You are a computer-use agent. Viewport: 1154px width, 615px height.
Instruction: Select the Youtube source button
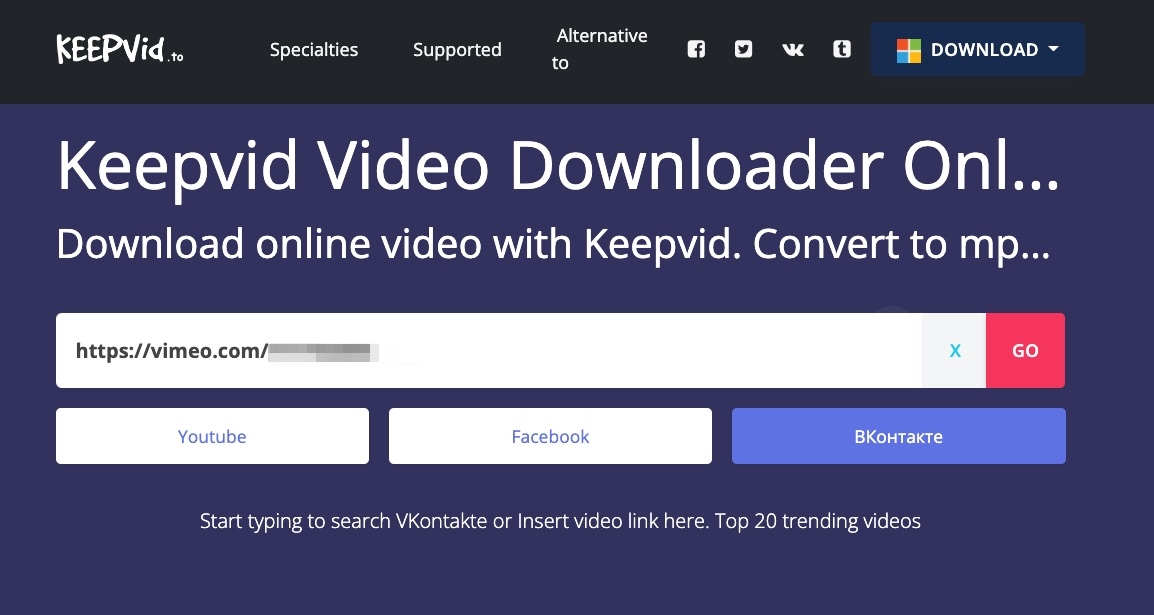(212, 436)
